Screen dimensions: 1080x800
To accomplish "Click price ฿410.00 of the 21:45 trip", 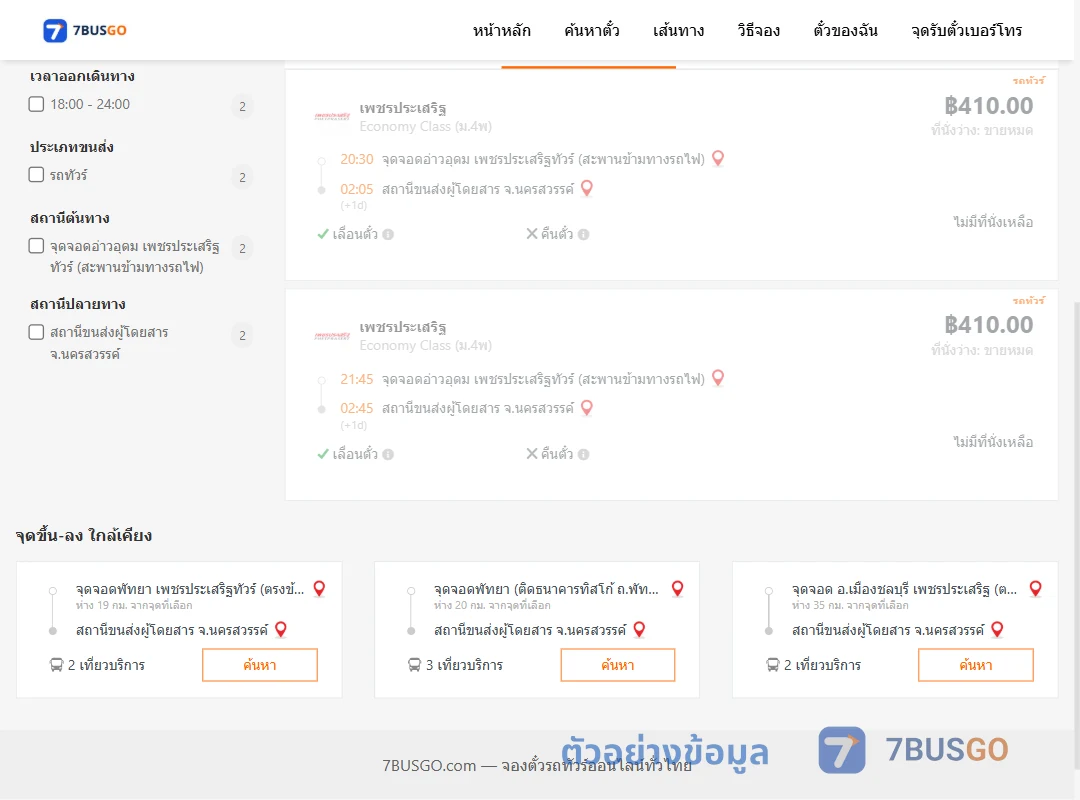I will click(x=988, y=325).
